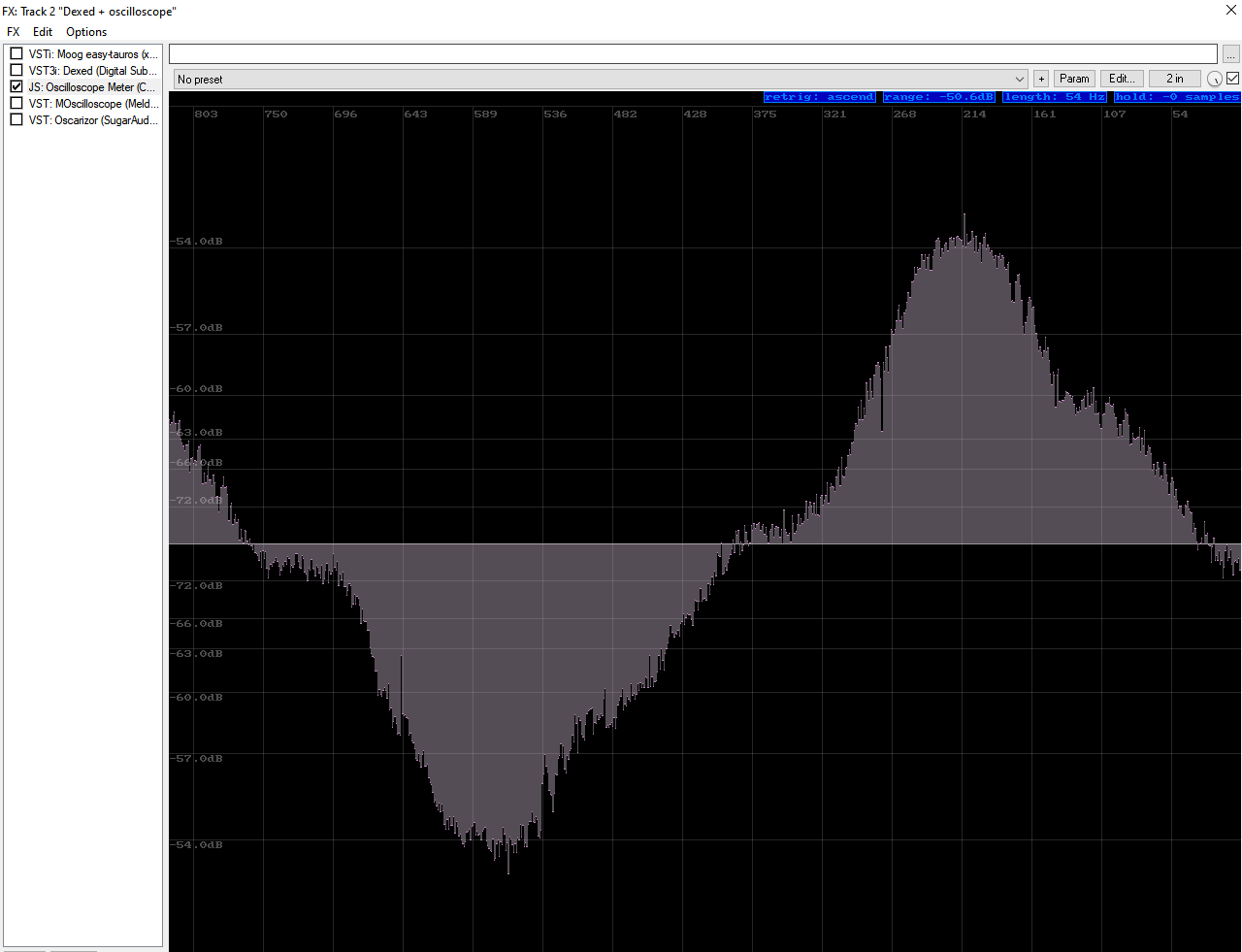Select JS: Oscilloscope Meter in the FX list
This screenshot has height=952, width=1242.
(x=93, y=87)
